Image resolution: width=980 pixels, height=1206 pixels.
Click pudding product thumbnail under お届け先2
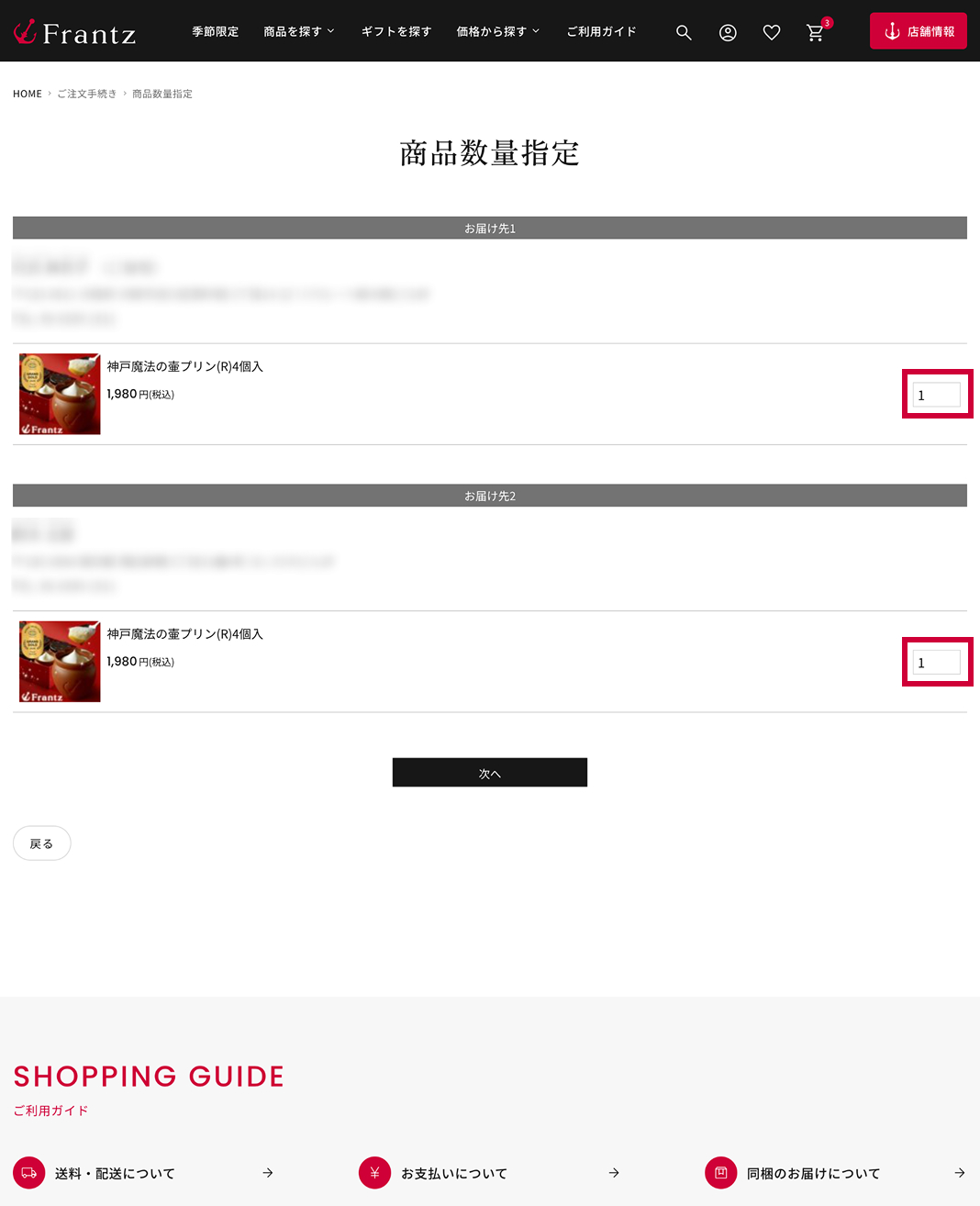(60, 662)
